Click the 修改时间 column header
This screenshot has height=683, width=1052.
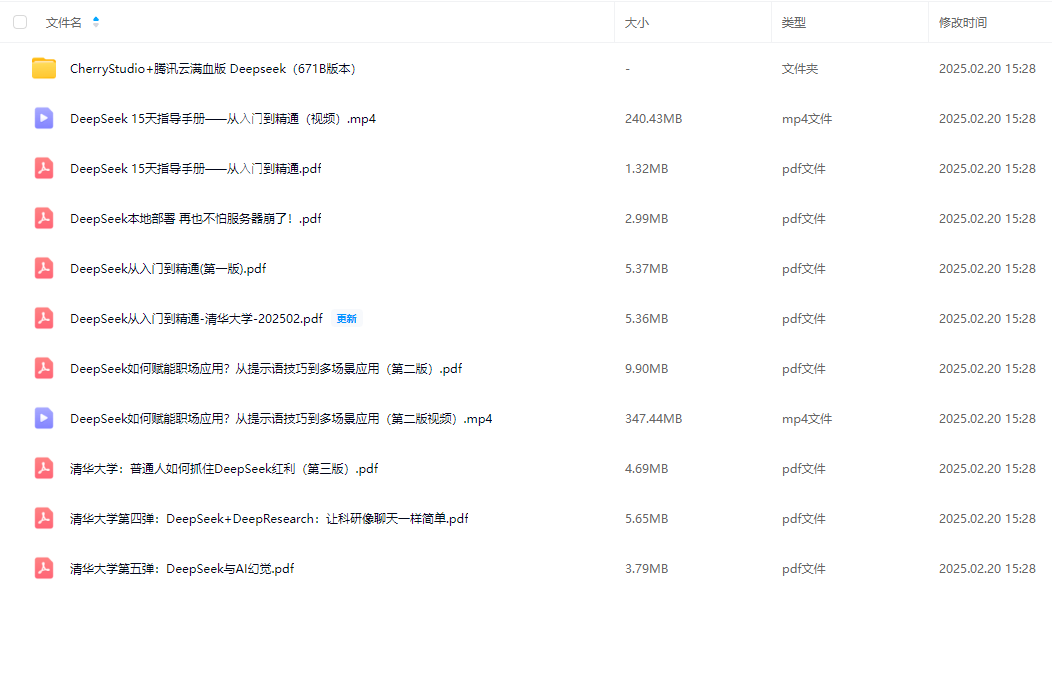pos(963,22)
